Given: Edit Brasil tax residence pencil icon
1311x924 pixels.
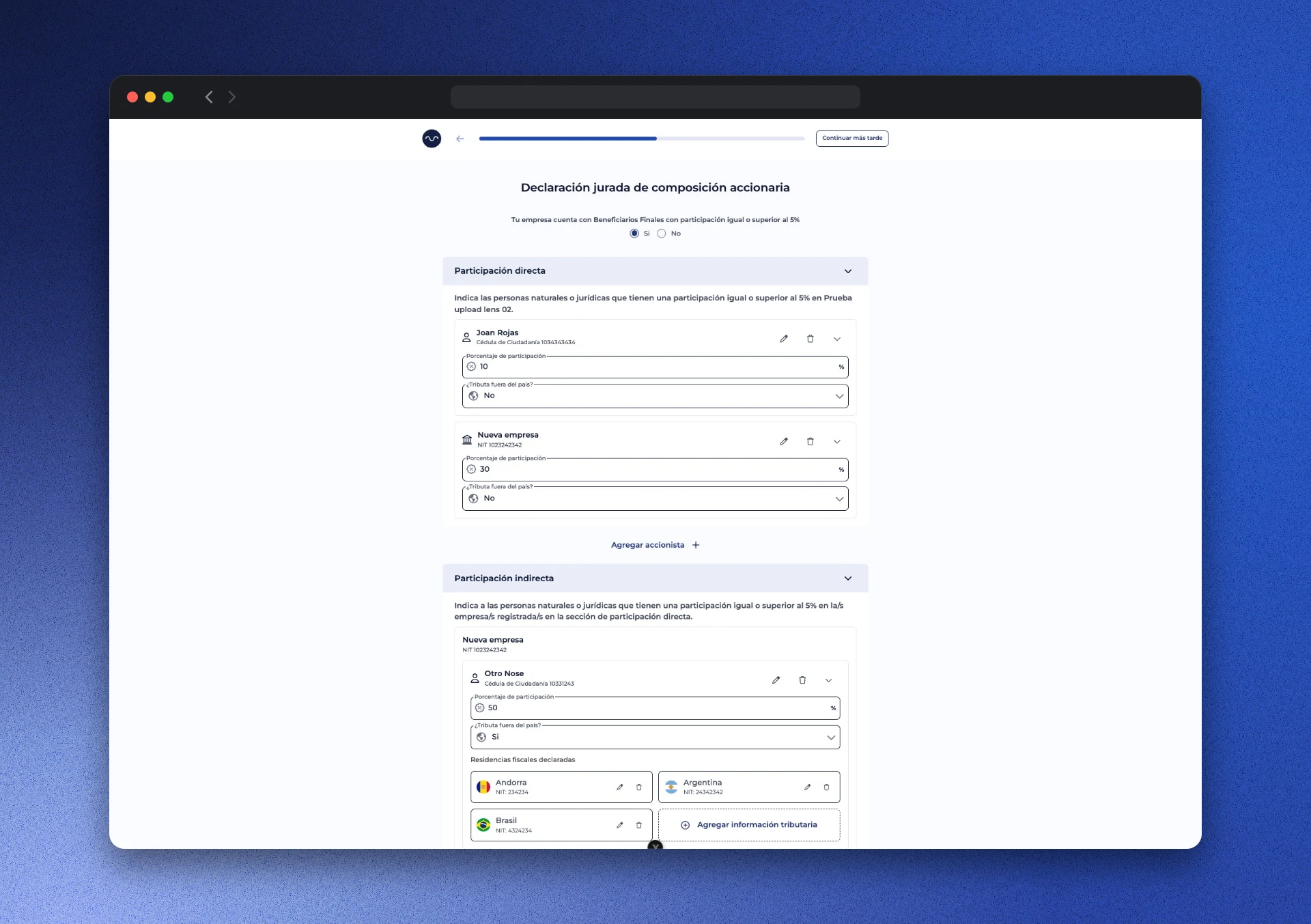Looking at the screenshot, I should click(x=620, y=825).
